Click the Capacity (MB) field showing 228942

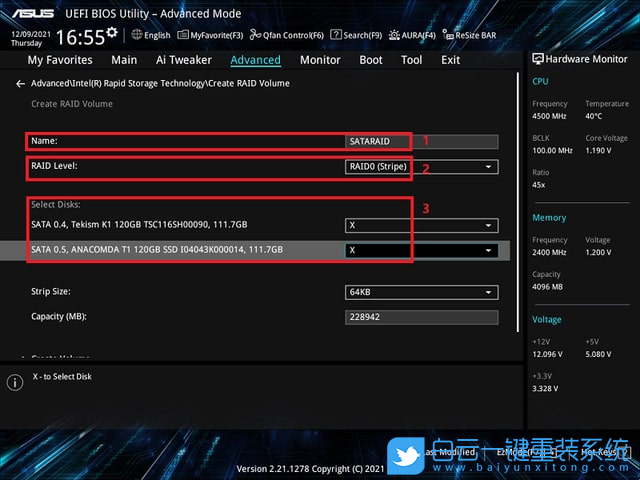(422, 317)
